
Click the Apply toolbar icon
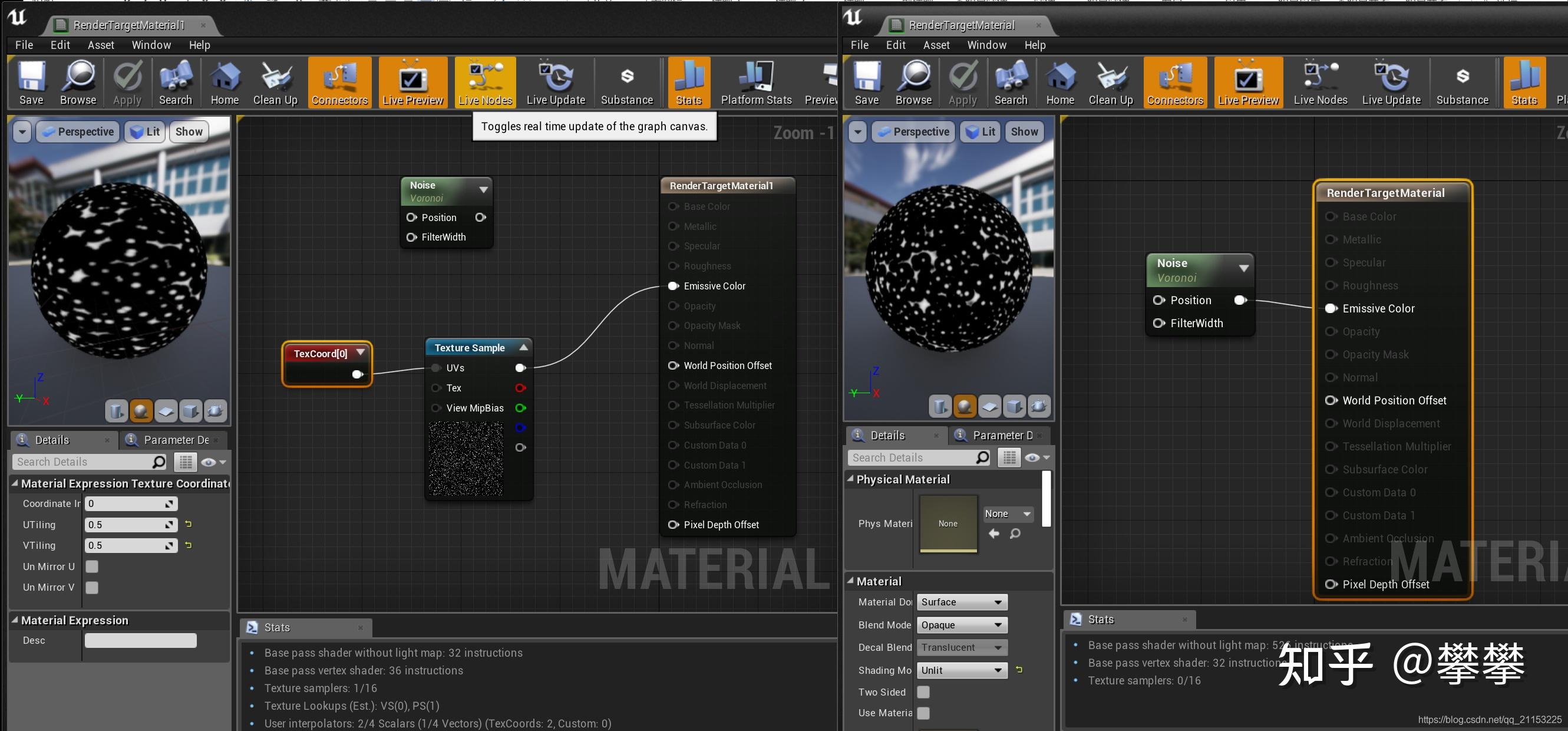(127, 83)
